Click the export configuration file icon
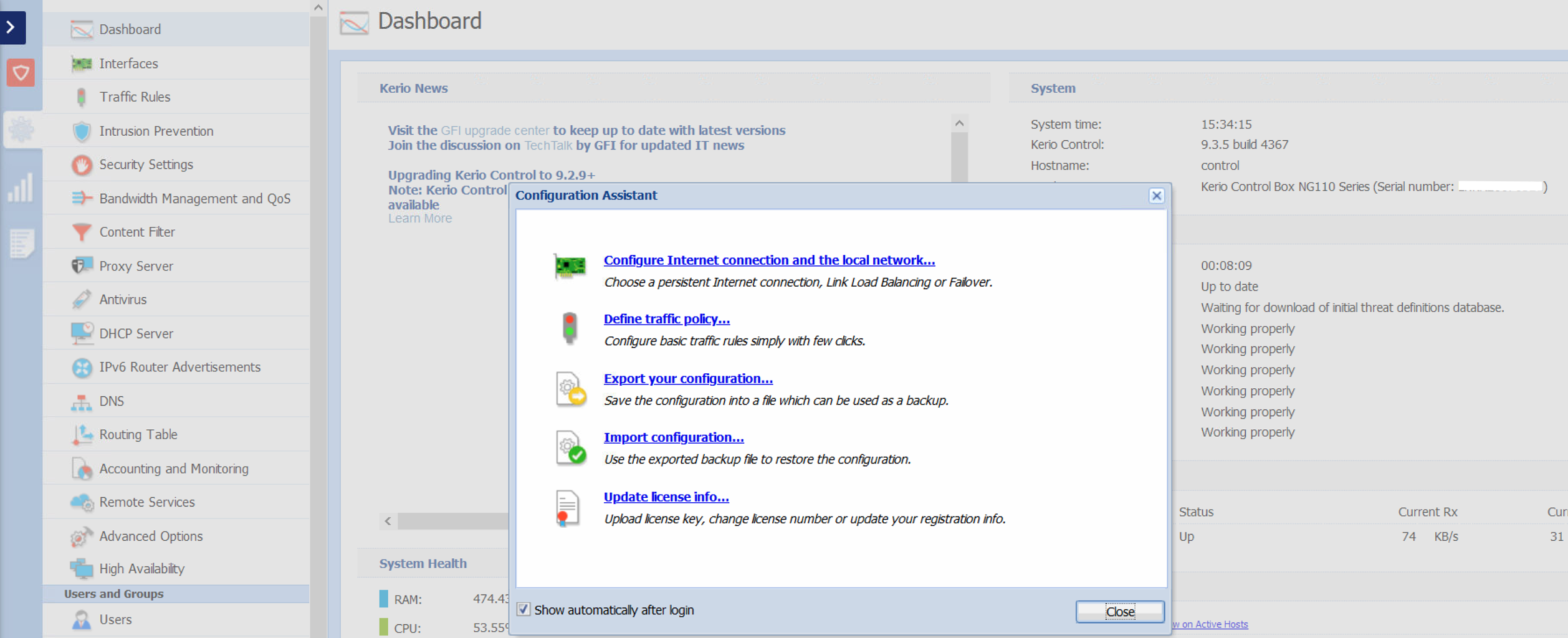Image resolution: width=1568 pixels, height=638 pixels. 570,388
